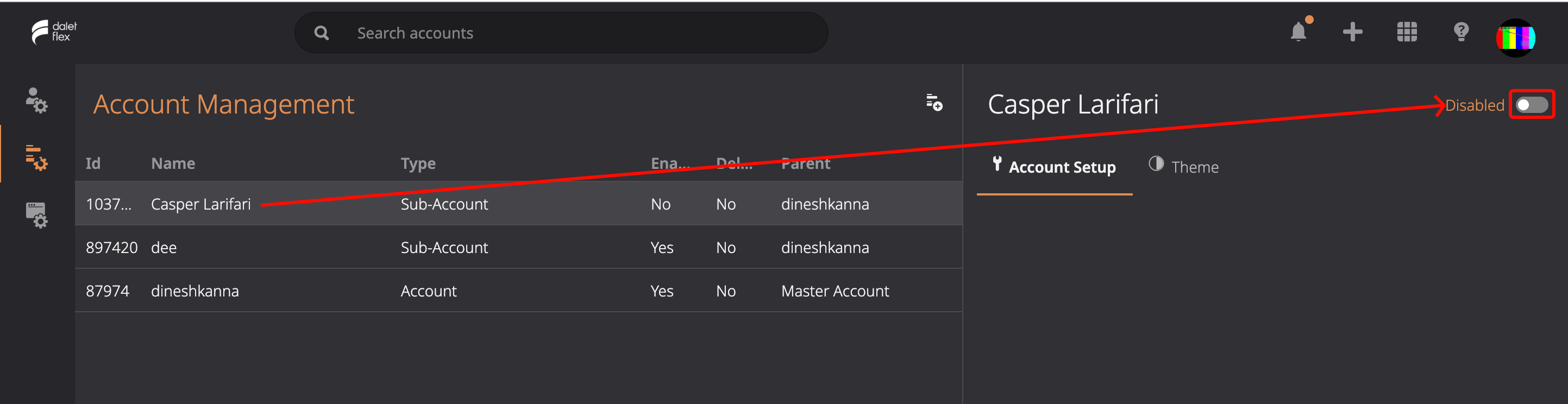Image resolution: width=1568 pixels, height=404 pixels.
Task: Select account management sidebar icon
Action: click(x=36, y=157)
